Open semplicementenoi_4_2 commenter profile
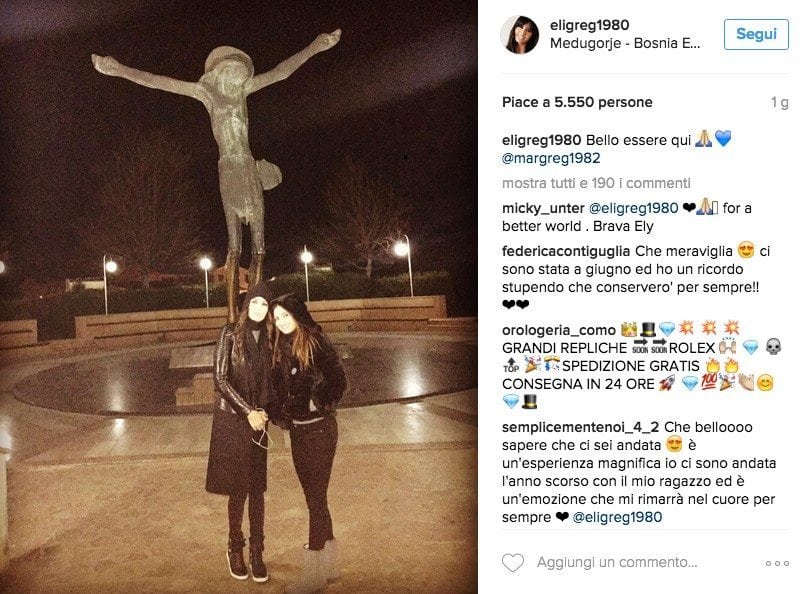Viewport: 808px width, 594px height. coord(580,427)
